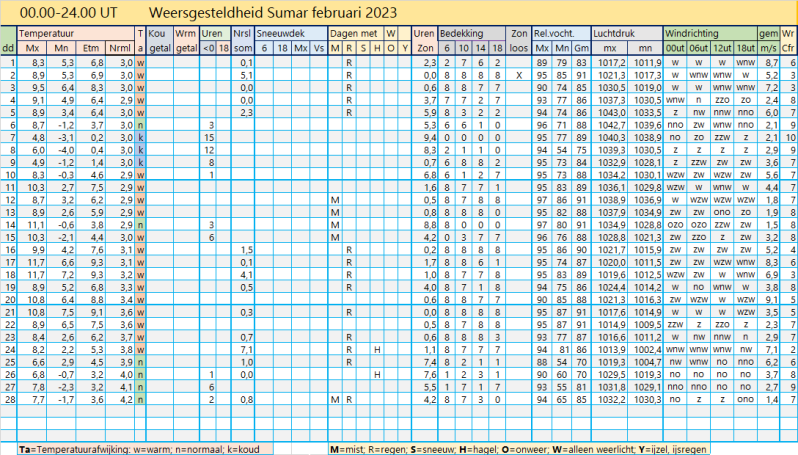The image size is (798, 455).
Task: Select the 'Bedekking' column header
Action: point(463,34)
